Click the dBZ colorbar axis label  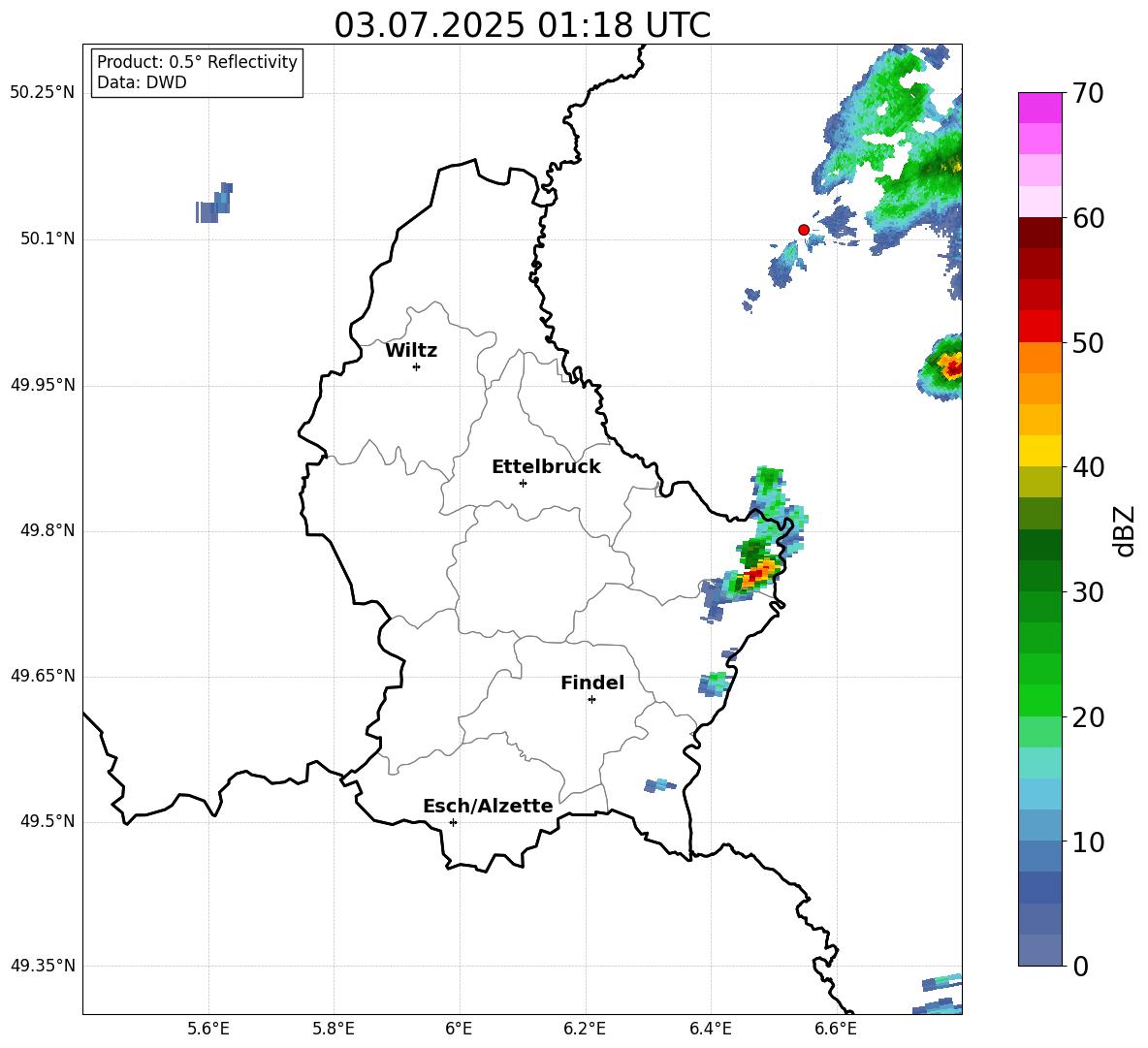1126,530
